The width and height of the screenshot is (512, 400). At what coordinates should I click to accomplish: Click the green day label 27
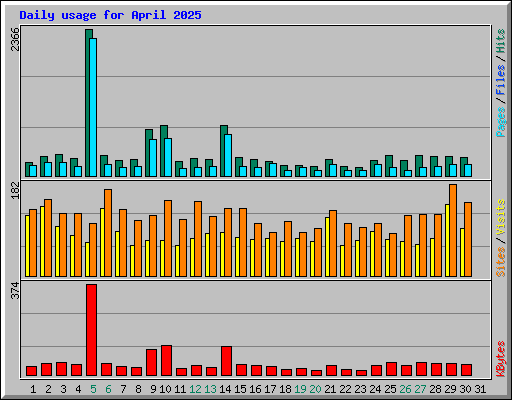point(420,389)
